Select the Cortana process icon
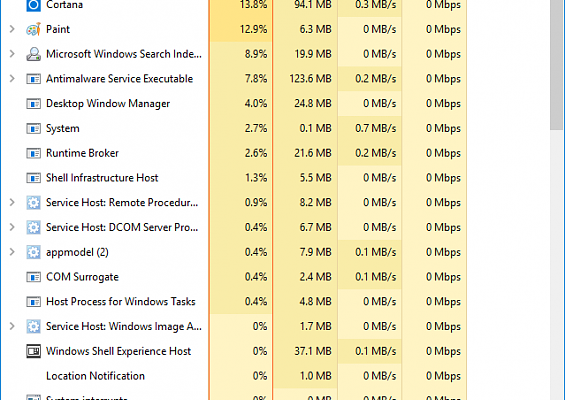Viewport: 565px width, 400px height. pos(34,5)
